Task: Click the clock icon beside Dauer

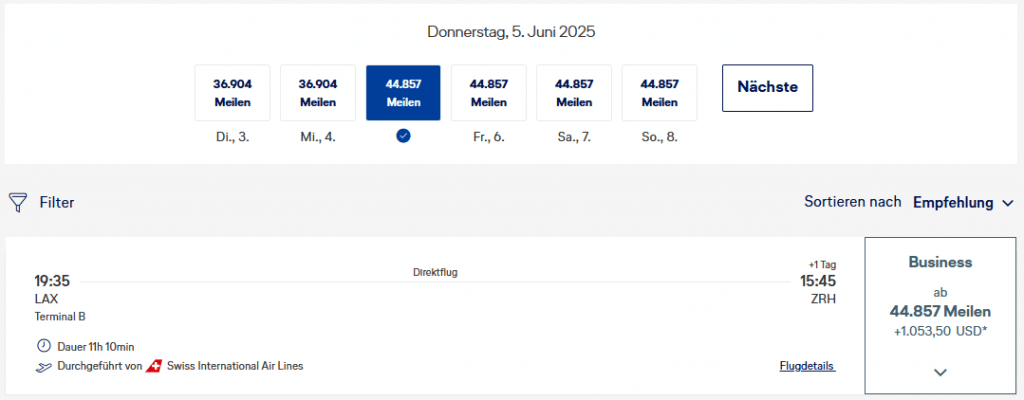Action: point(41,346)
